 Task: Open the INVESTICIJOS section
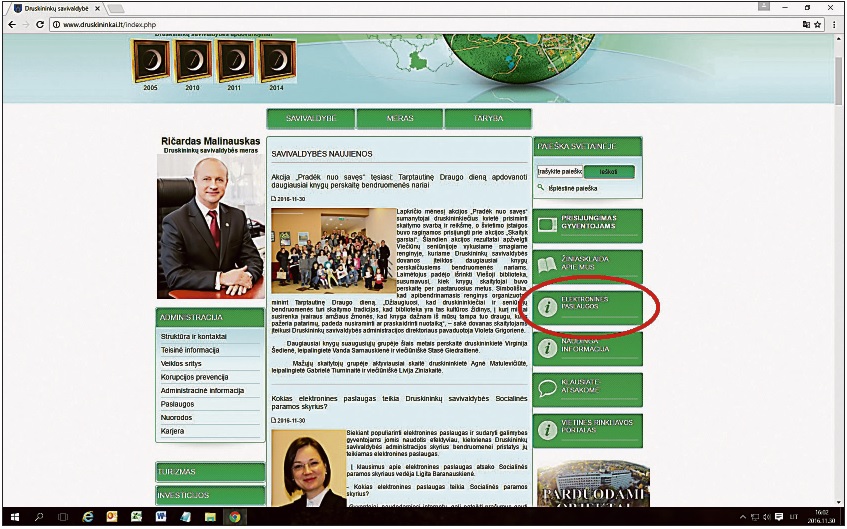(210, 495)
